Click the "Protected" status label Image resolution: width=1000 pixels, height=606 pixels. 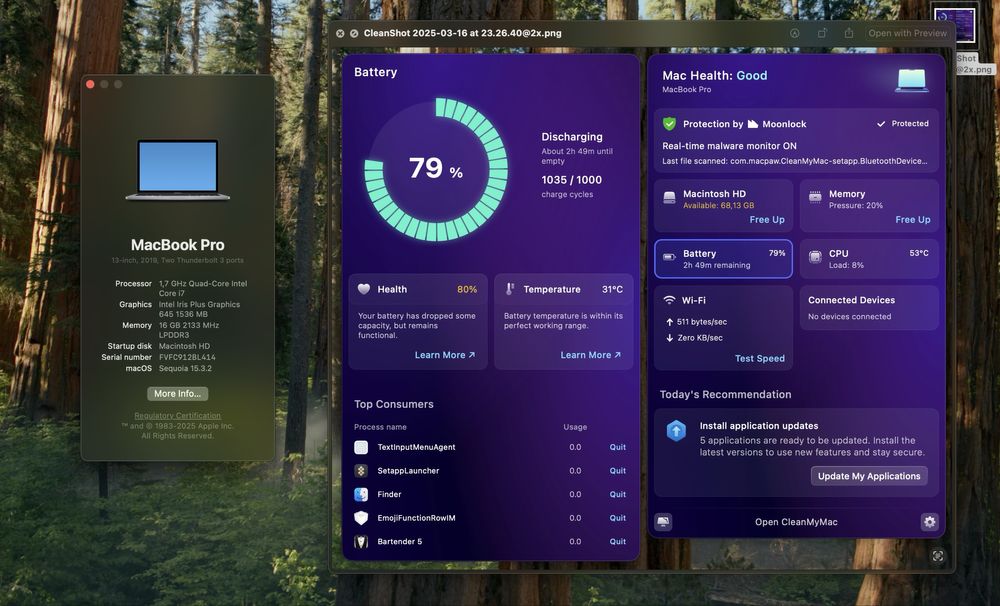(909, 124)
